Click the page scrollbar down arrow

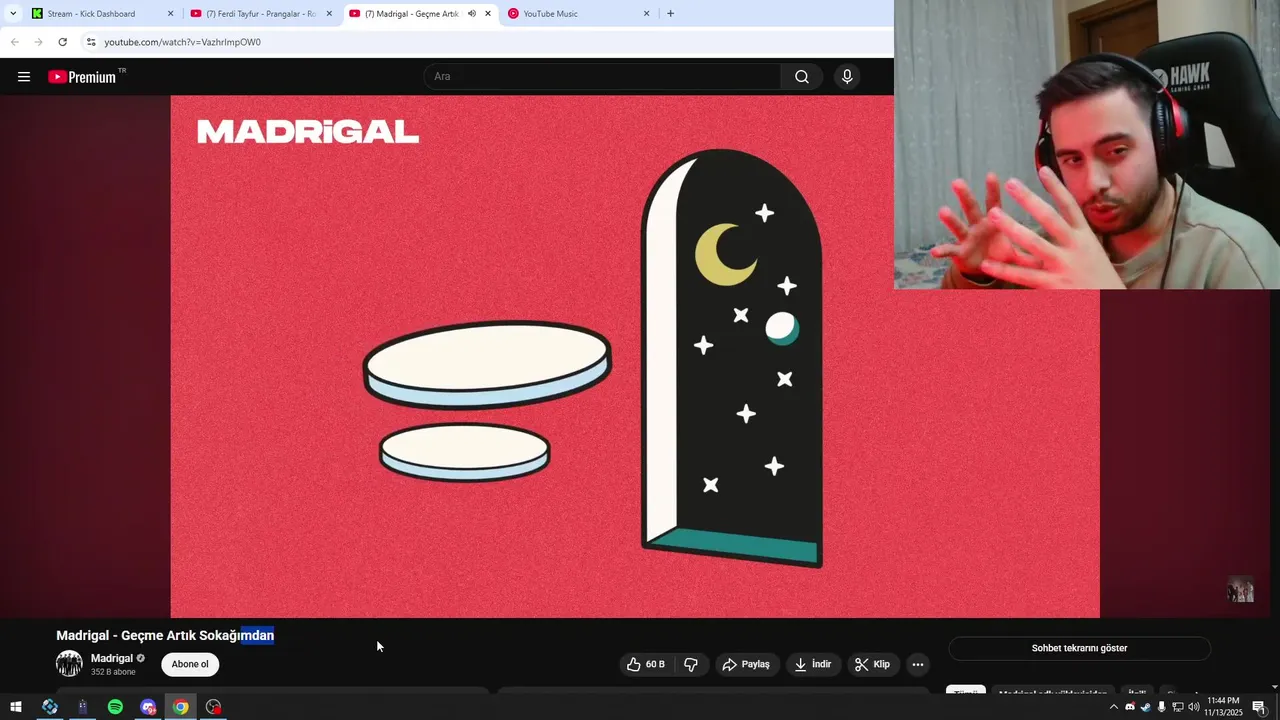click(x=1274, y=687)
